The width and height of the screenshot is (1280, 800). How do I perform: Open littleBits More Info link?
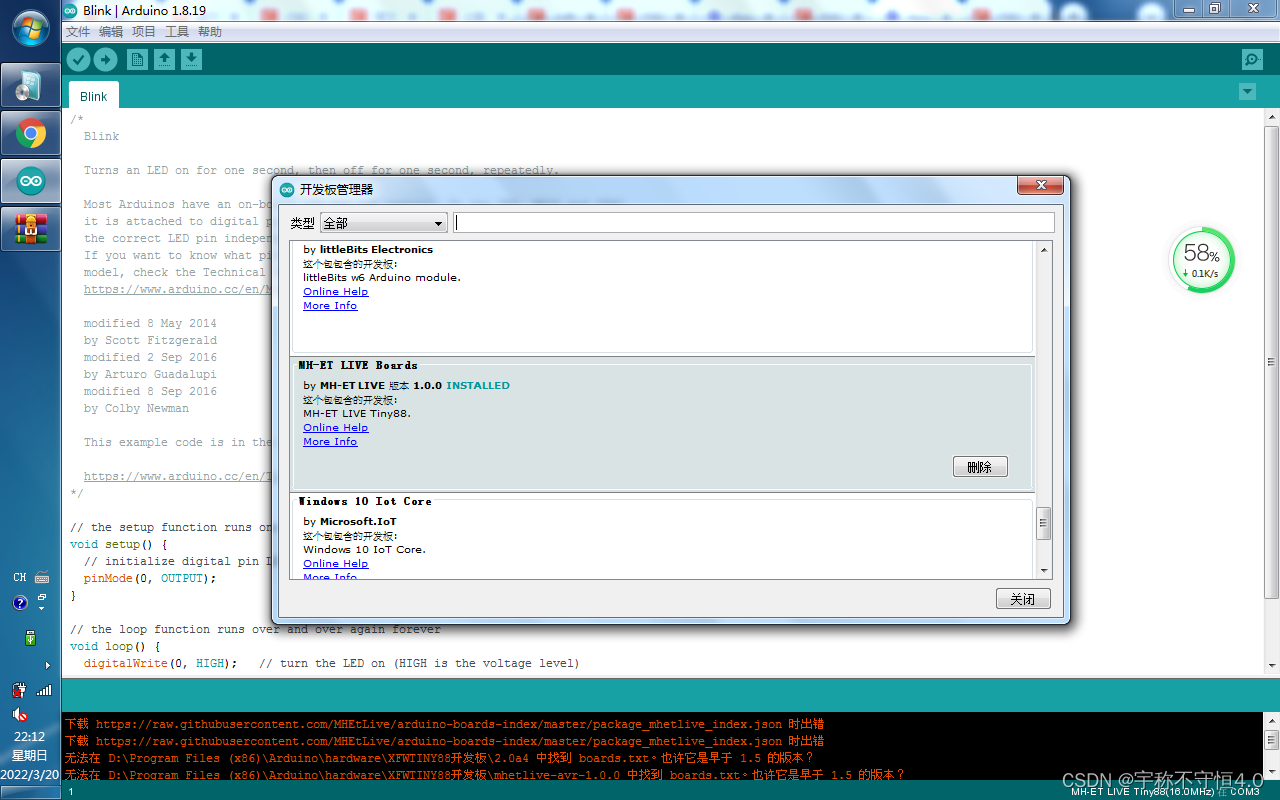[330, 306]
